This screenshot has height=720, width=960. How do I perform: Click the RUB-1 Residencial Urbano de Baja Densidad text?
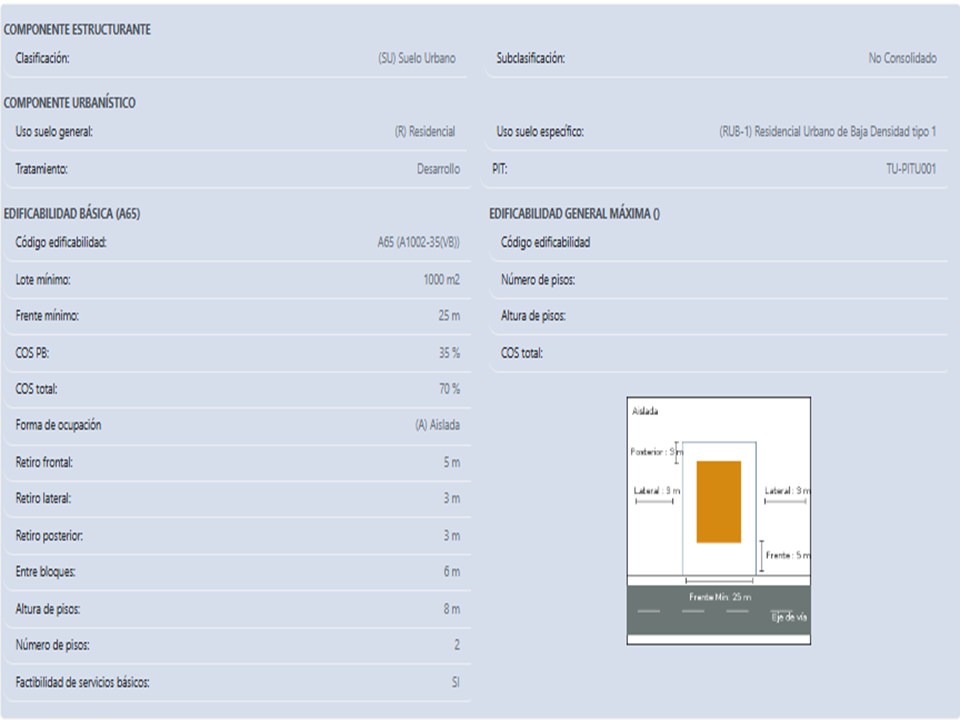(x=828, y=132)
